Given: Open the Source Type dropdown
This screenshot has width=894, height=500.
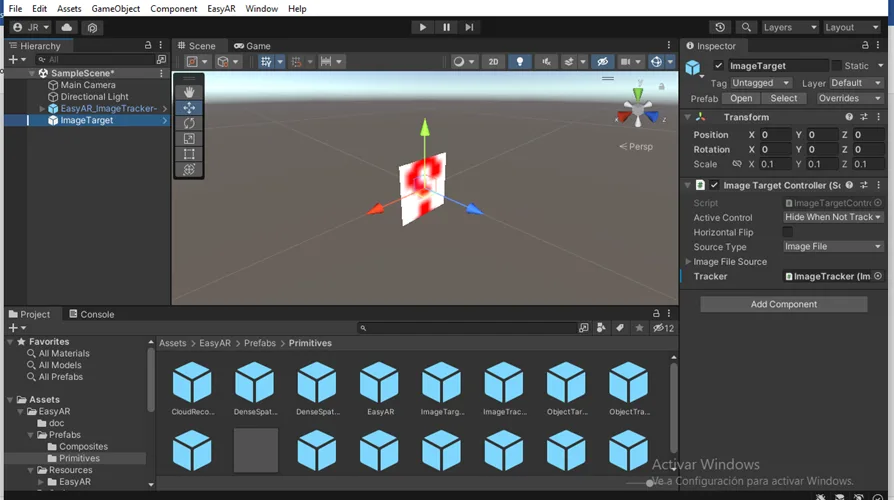Looking at the screenshot, I should [833, 247].
